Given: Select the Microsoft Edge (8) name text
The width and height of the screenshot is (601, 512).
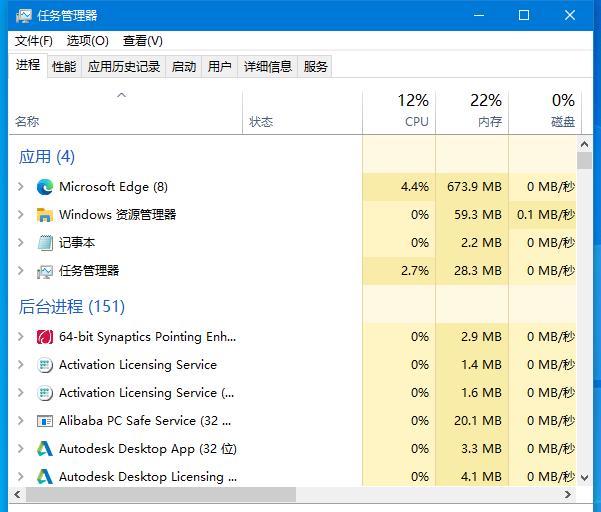Looking at the screenshot, I should point(113,187).
